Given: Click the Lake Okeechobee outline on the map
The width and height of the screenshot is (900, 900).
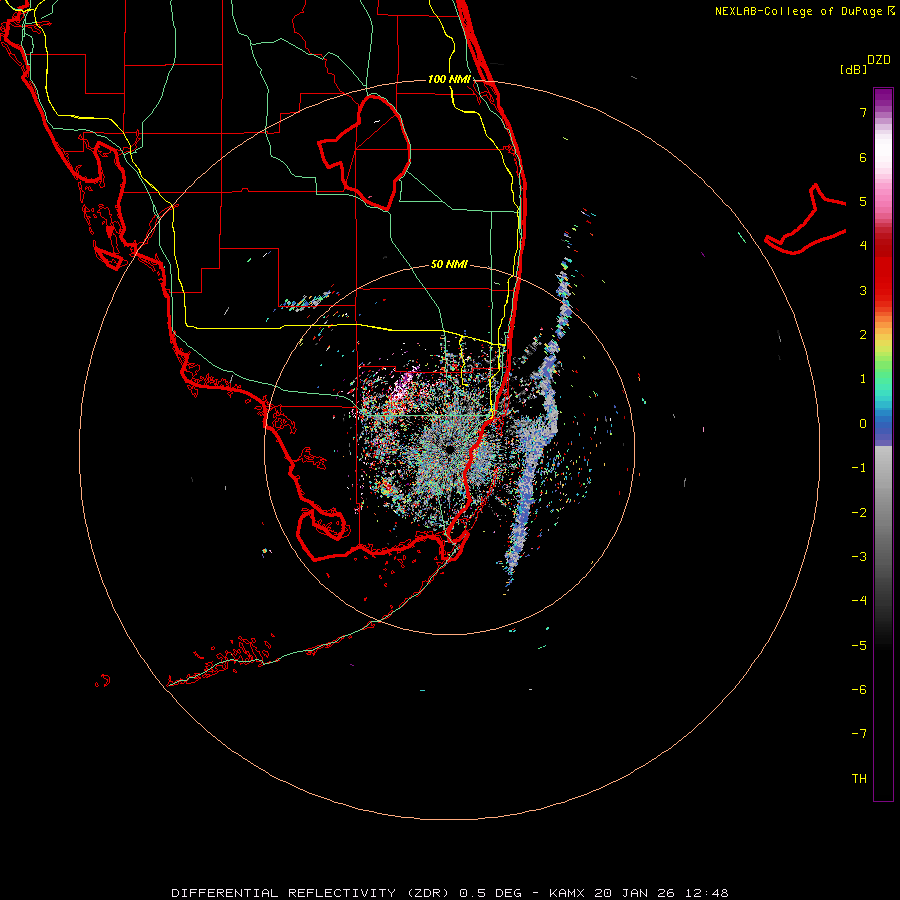Looking at the screenshot, I should [x=364, y=152].
